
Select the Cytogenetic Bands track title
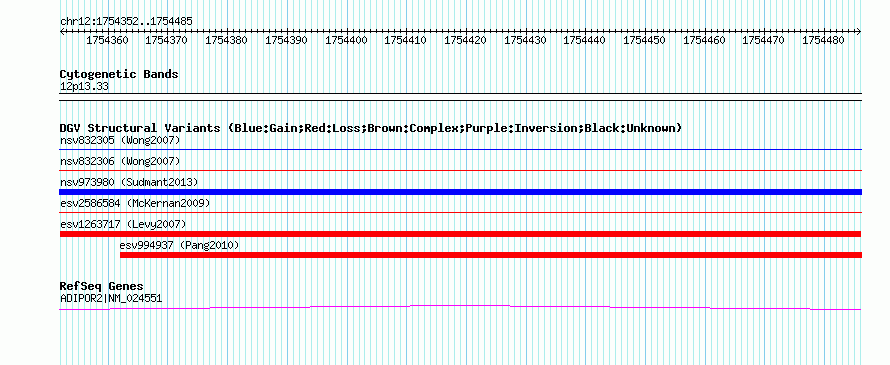point(119,74)
